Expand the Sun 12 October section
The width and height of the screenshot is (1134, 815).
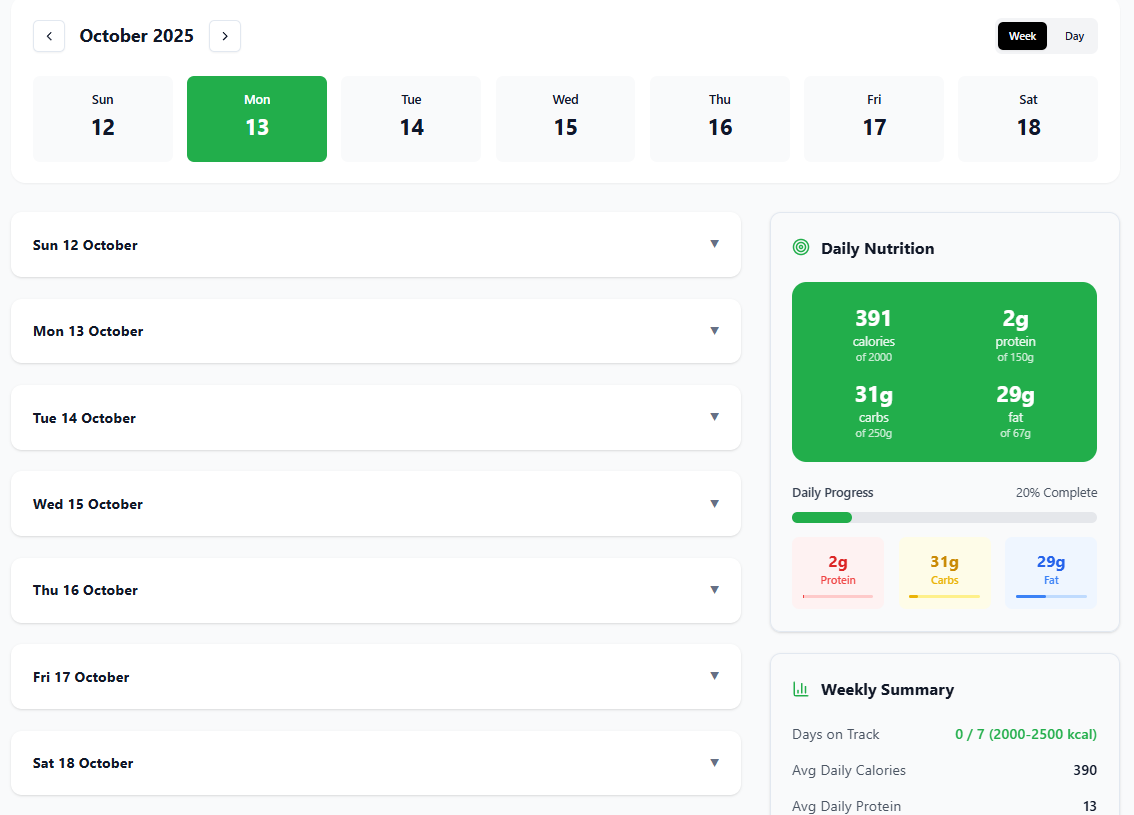tap(714, 244)
